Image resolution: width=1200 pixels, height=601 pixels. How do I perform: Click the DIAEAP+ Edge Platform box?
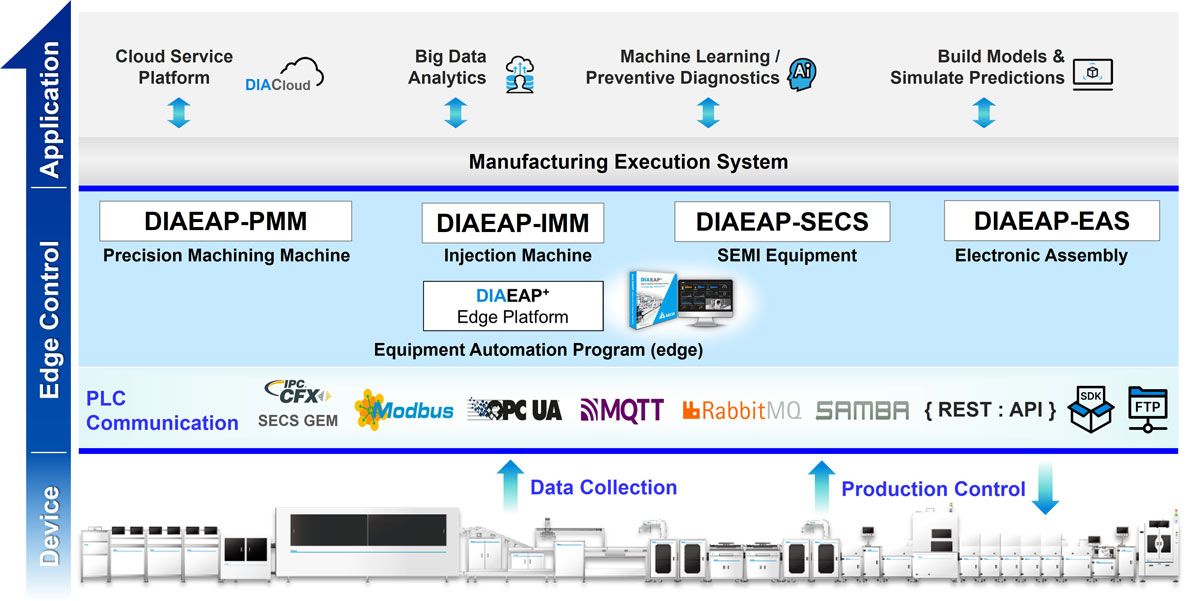[x=513, y=306]
